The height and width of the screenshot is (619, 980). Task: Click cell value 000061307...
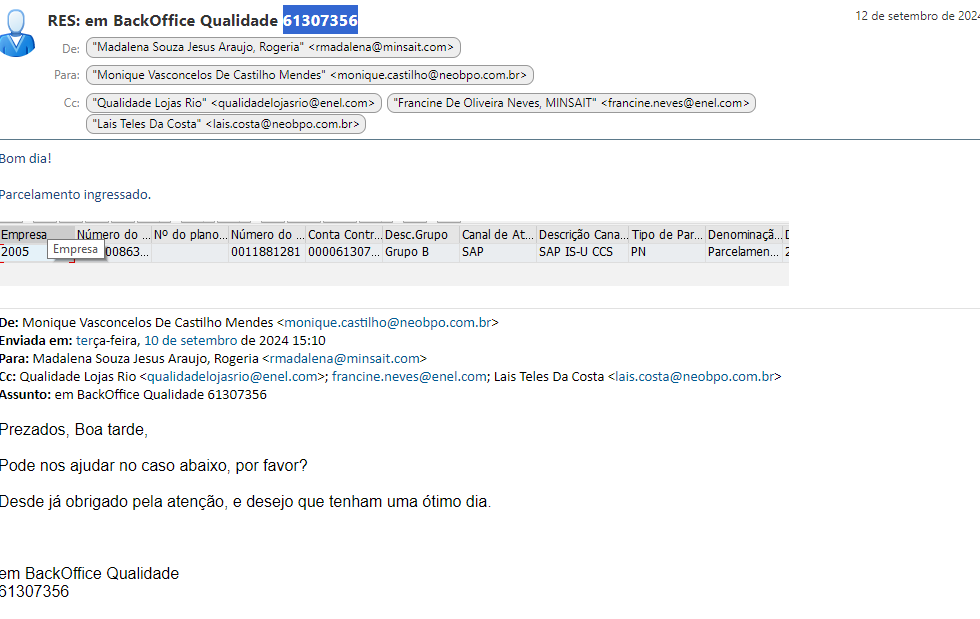[344, 252]
